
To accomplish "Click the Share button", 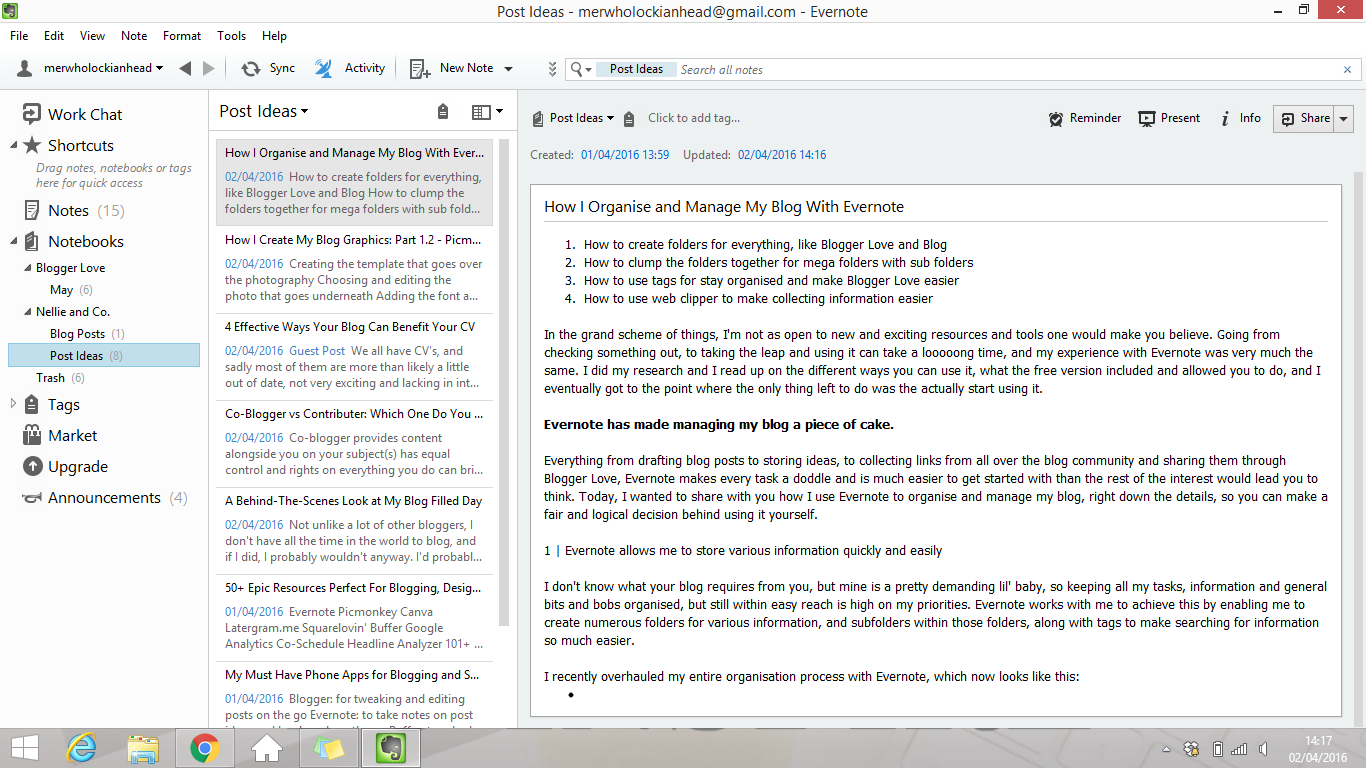I will click(x=1304, y=118).
